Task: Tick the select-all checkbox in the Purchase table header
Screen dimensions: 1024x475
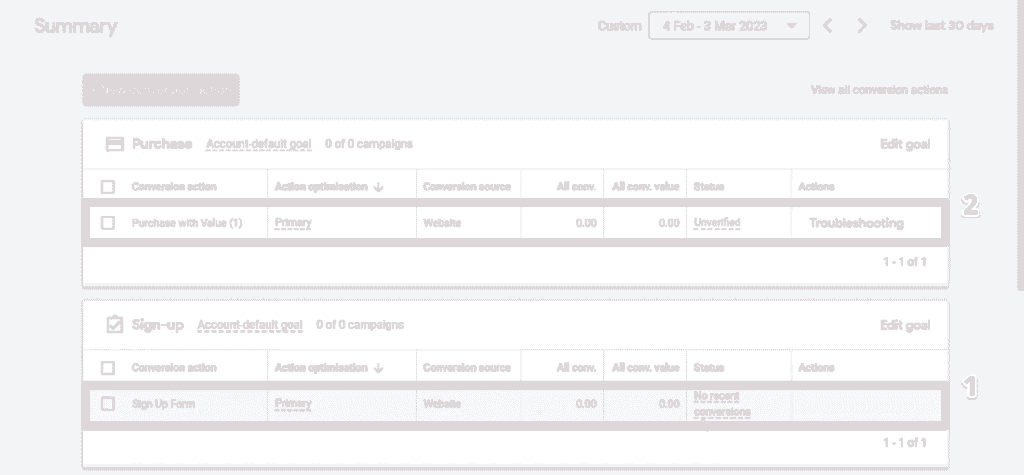Action: click(108, 187)
